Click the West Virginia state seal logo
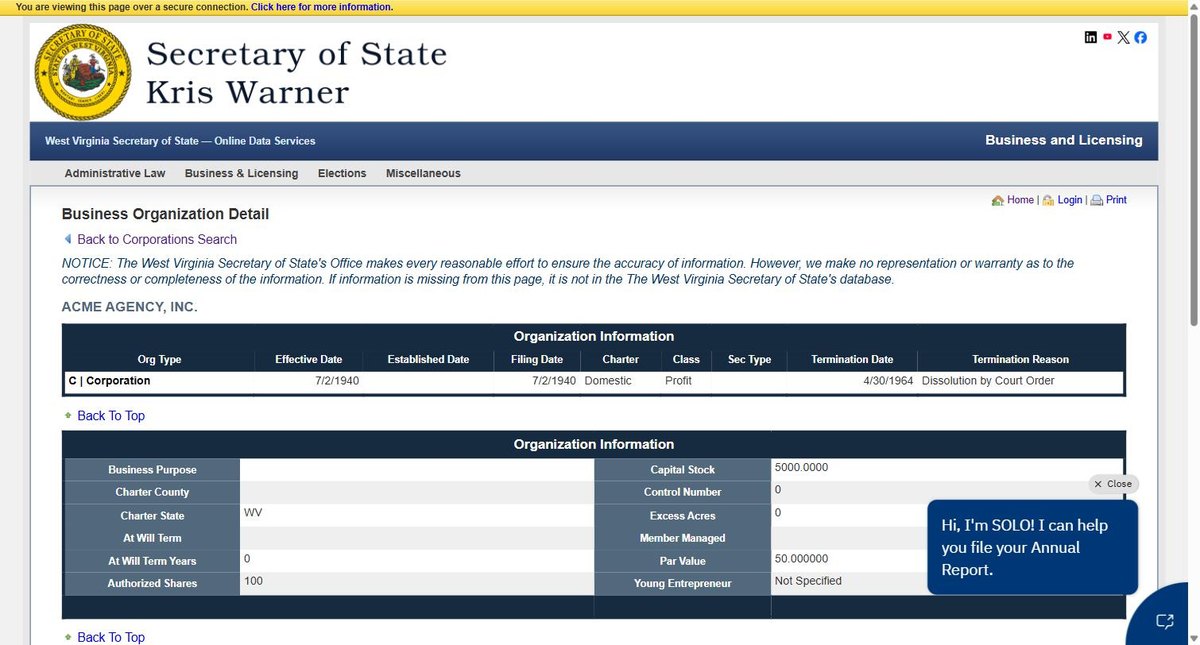The width and height of the screenshot is (1200, 645). click(83, 72)
